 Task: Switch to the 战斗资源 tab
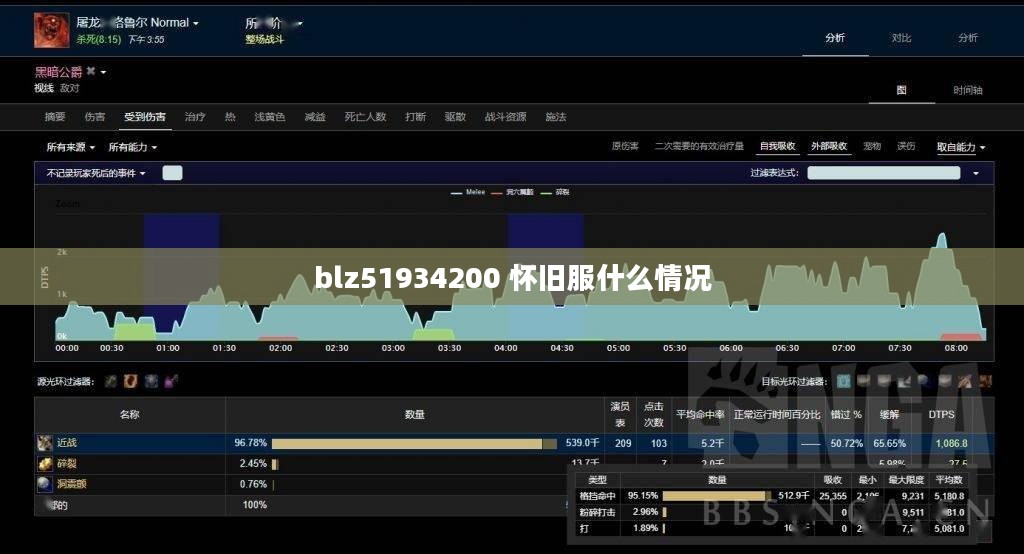coord(505,117)
